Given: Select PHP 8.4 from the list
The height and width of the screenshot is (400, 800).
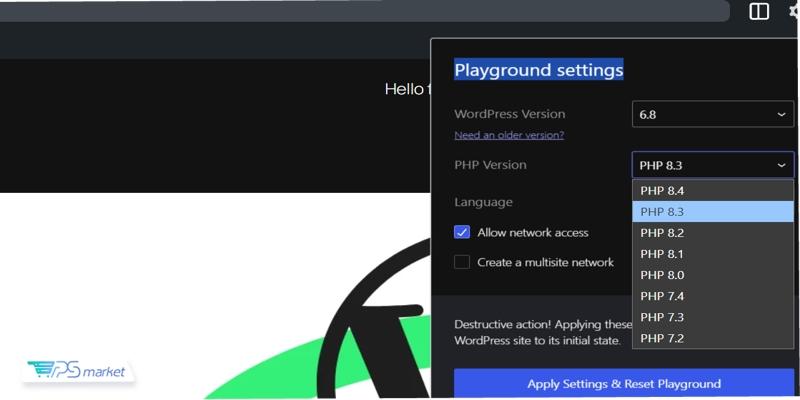Looking at the screenshot, I should 712,191.
